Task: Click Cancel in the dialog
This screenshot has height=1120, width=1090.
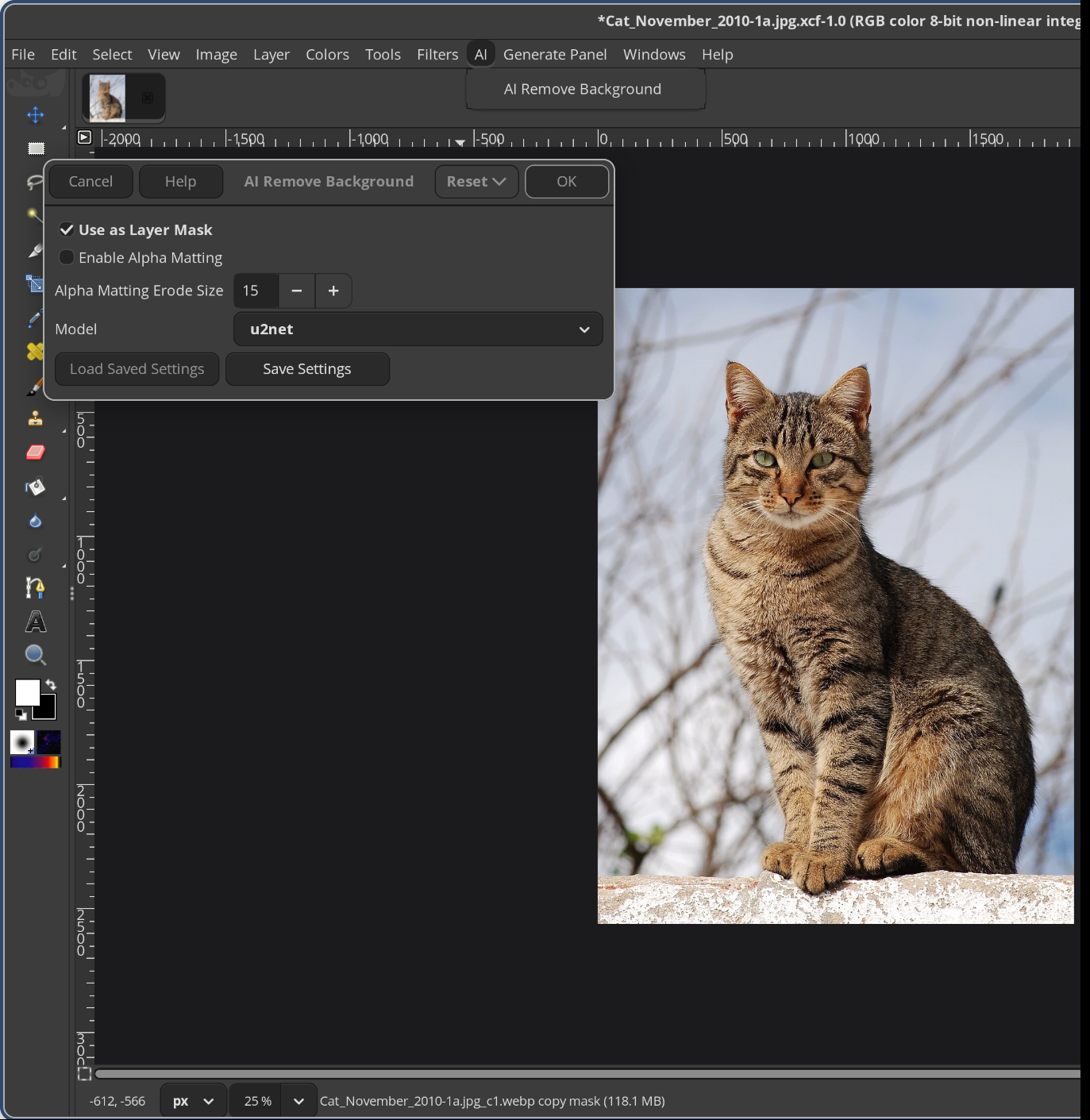Action: tap(91, 182)
